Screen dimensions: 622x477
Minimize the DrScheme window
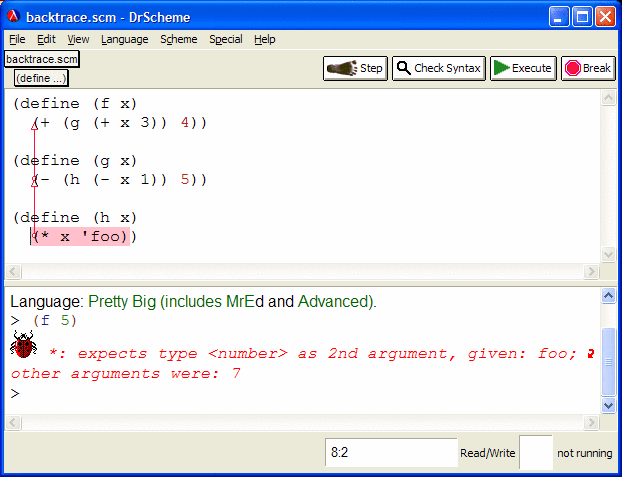[x=559, y=17]
